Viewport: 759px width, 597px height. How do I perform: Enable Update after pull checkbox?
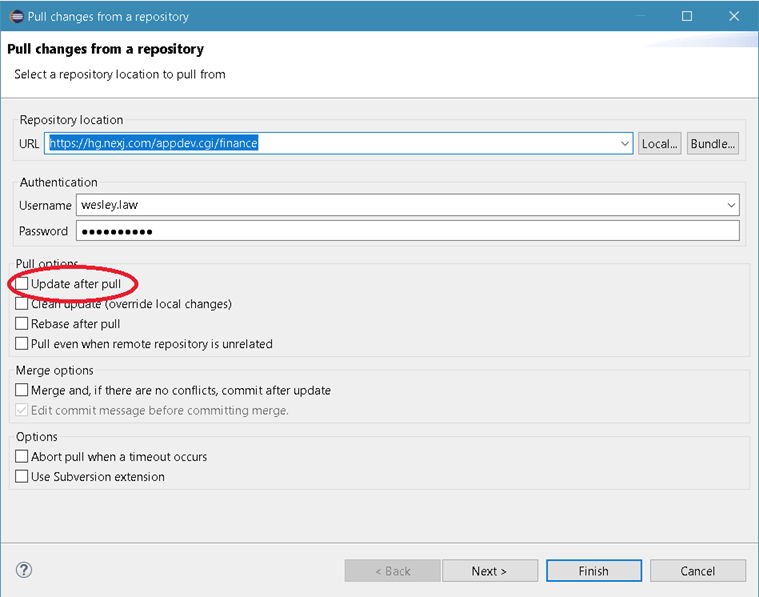(22, 284)
